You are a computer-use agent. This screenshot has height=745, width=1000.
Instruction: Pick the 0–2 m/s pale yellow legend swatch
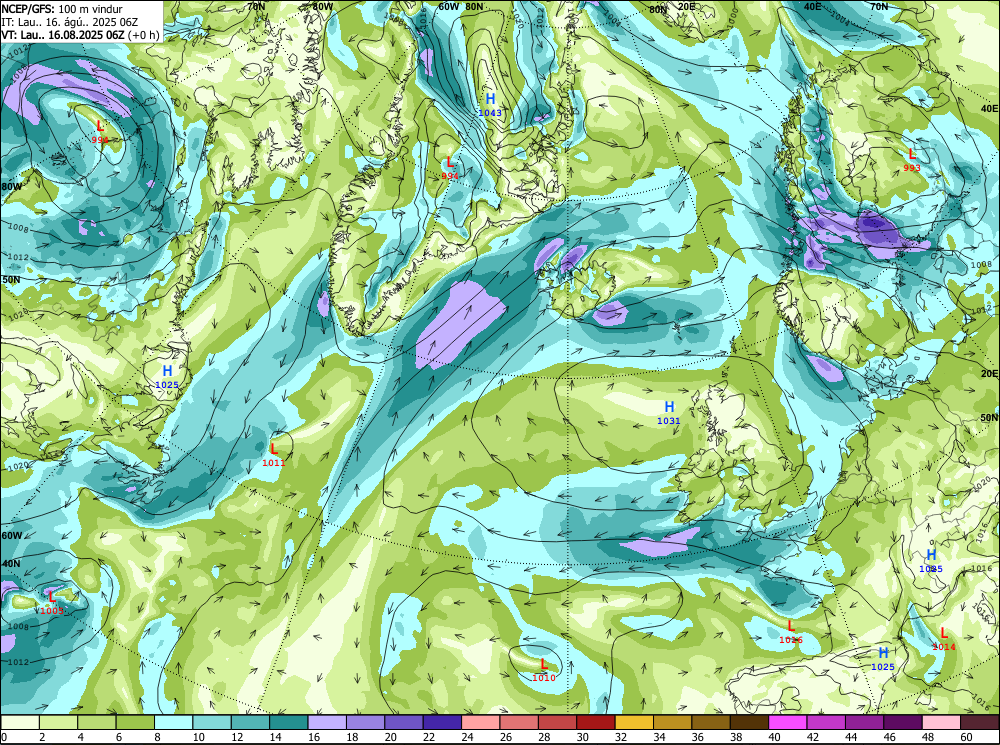coord(20,722)
